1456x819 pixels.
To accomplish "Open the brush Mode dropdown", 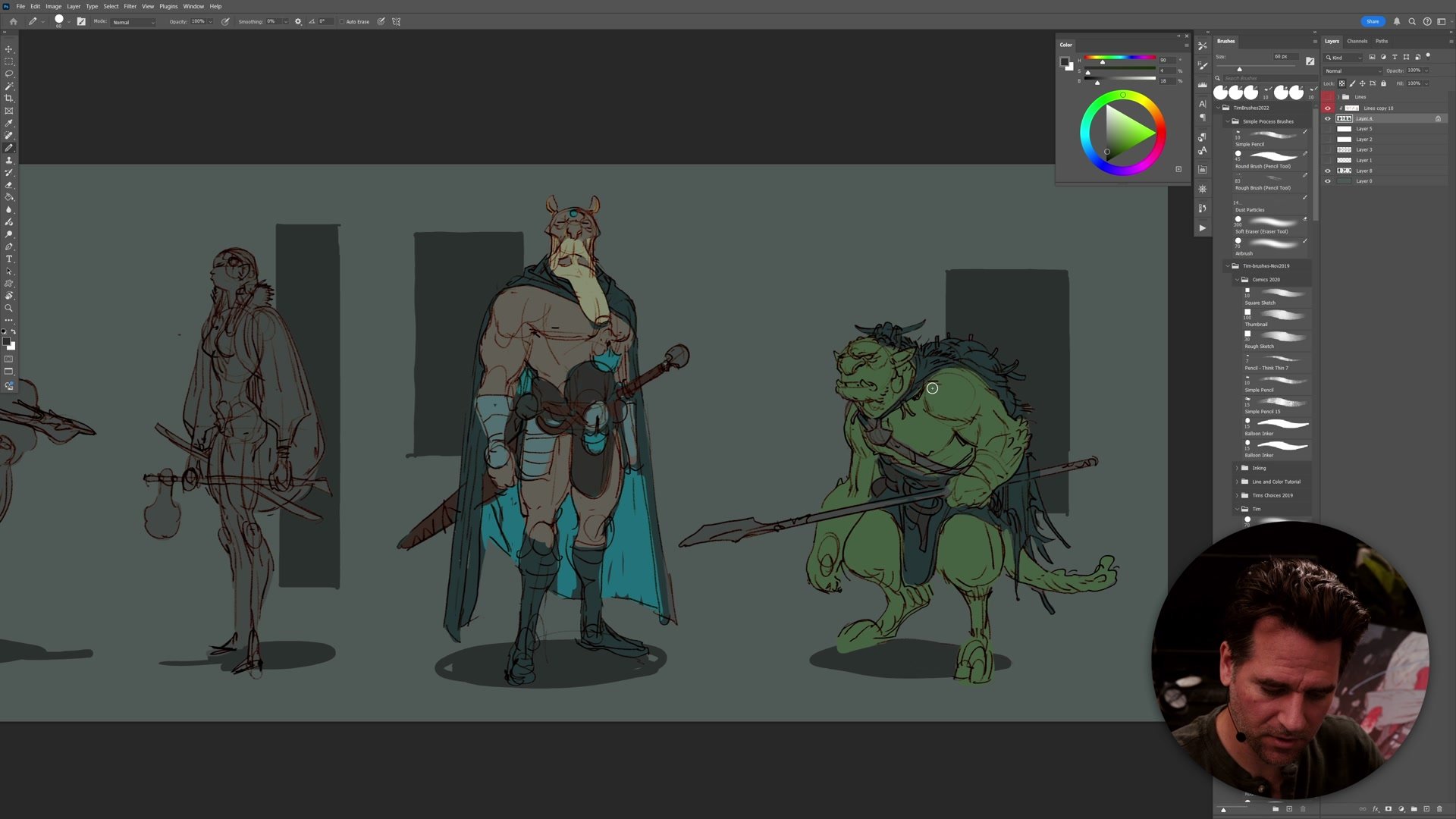I will pos(133,22).
